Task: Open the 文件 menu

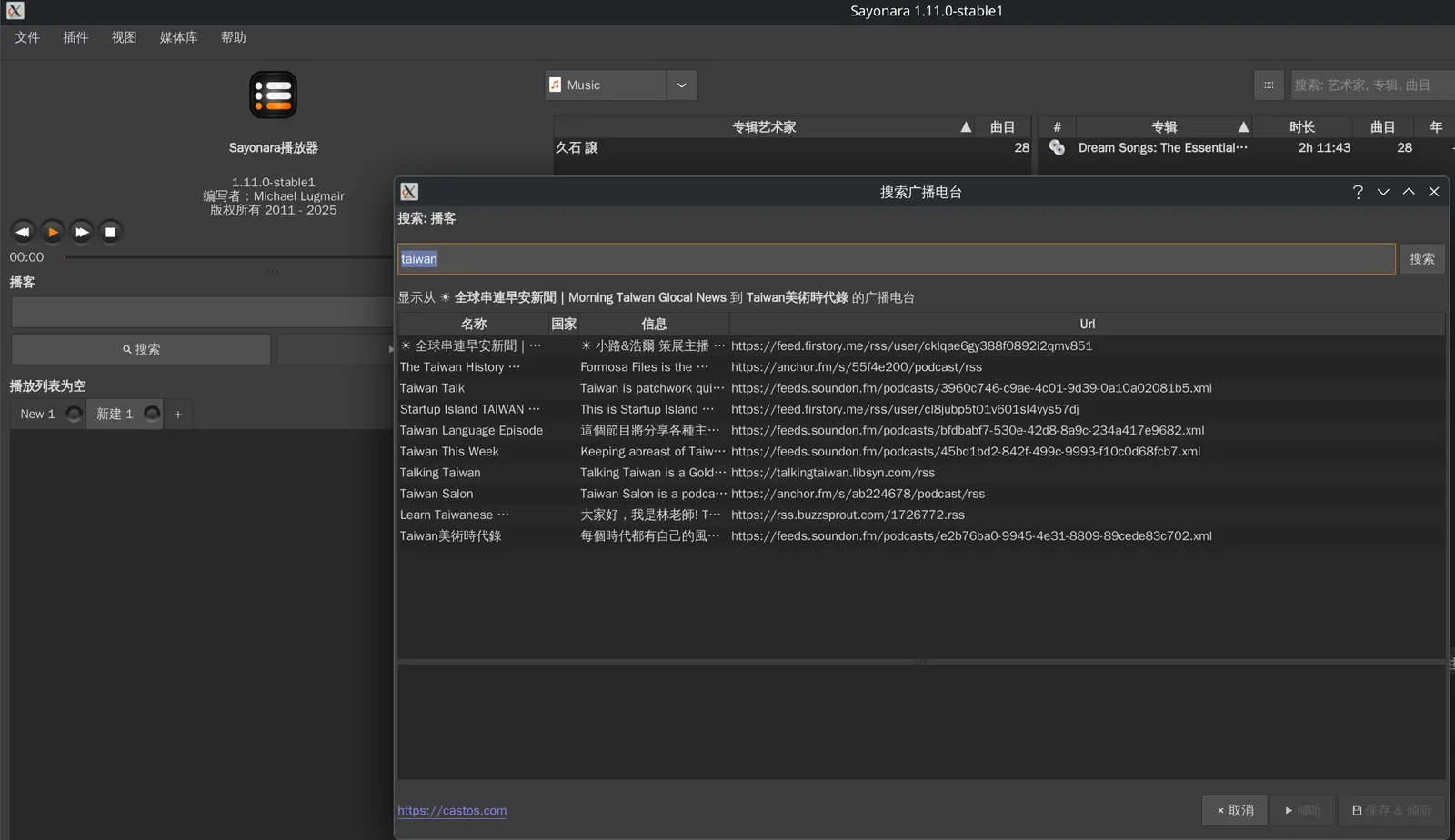Action: tap(27, 37)
